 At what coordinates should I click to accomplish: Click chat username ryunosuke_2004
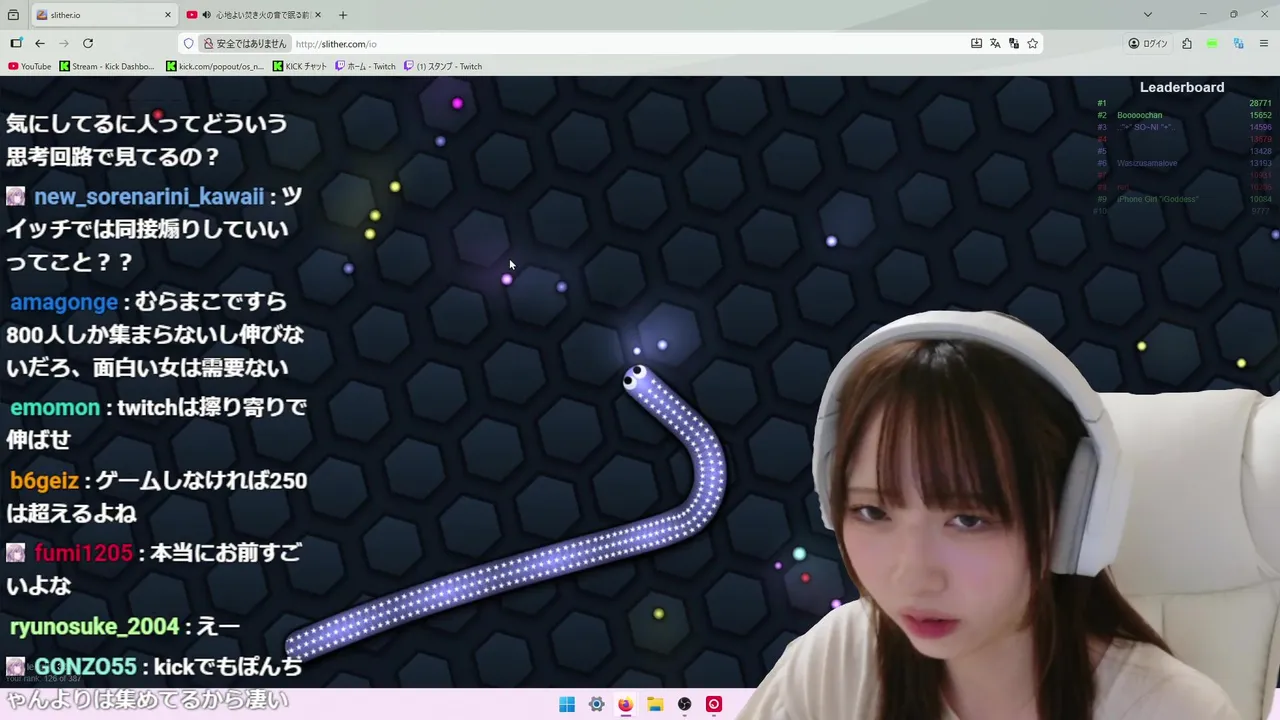(94, 627)
